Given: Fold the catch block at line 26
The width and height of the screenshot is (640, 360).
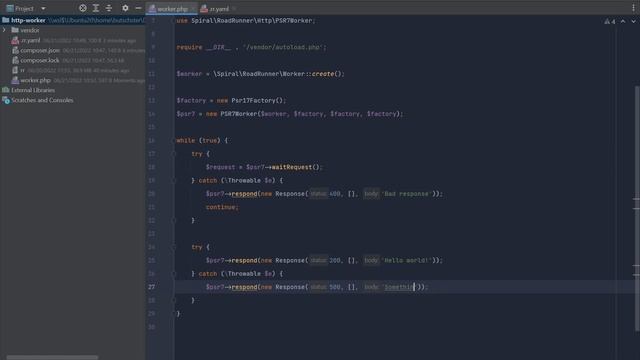Looking at the screenshot, I should tap(173, 273).
